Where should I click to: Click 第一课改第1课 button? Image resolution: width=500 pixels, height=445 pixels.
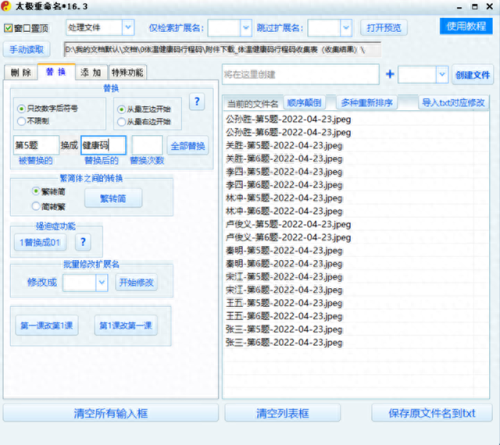pyautogui.click(x=47, y=325)
